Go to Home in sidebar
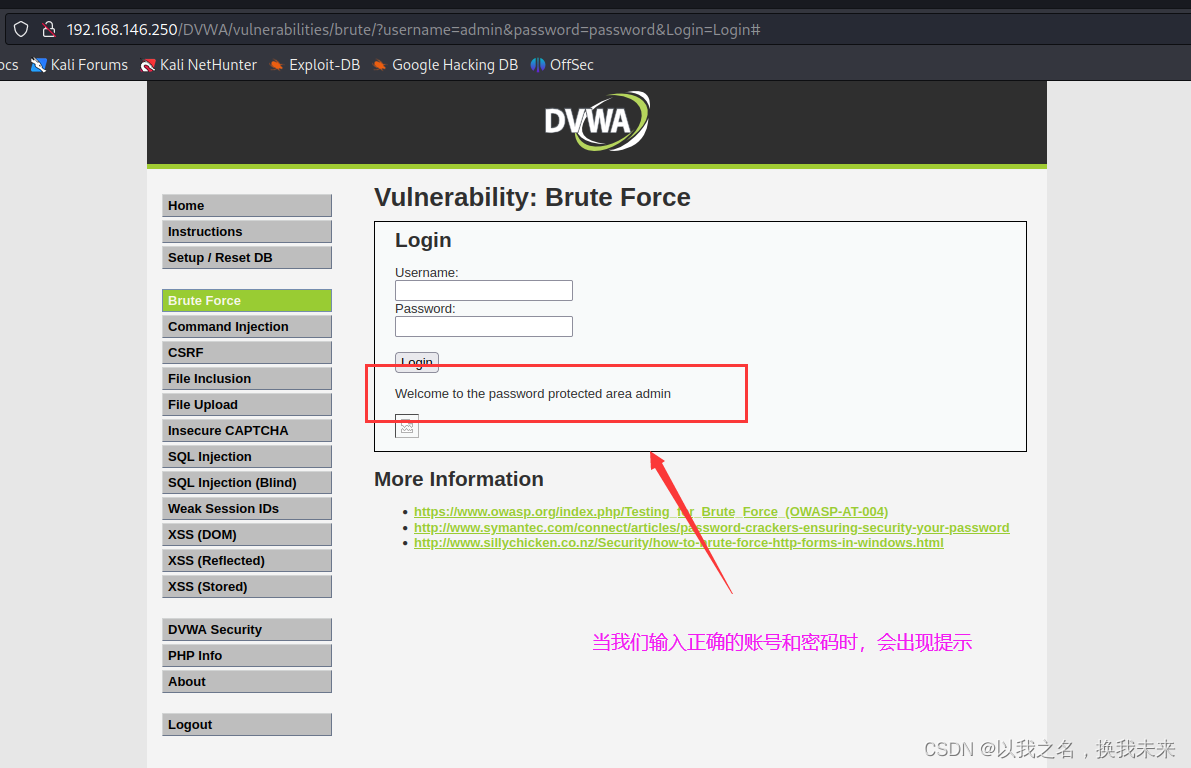Screen dimensions: 1191x768 coord(247,206)
